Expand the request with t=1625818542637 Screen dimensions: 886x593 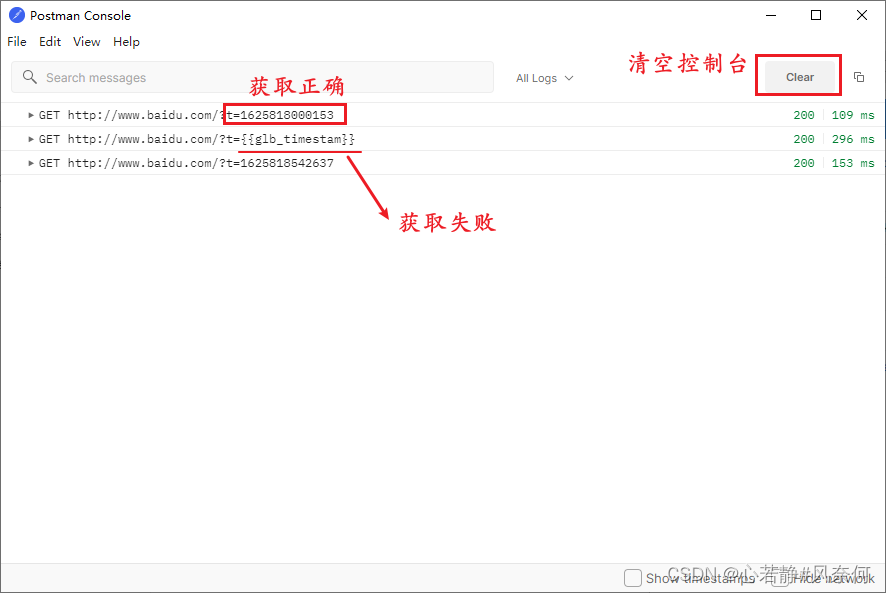pos(31,163)
